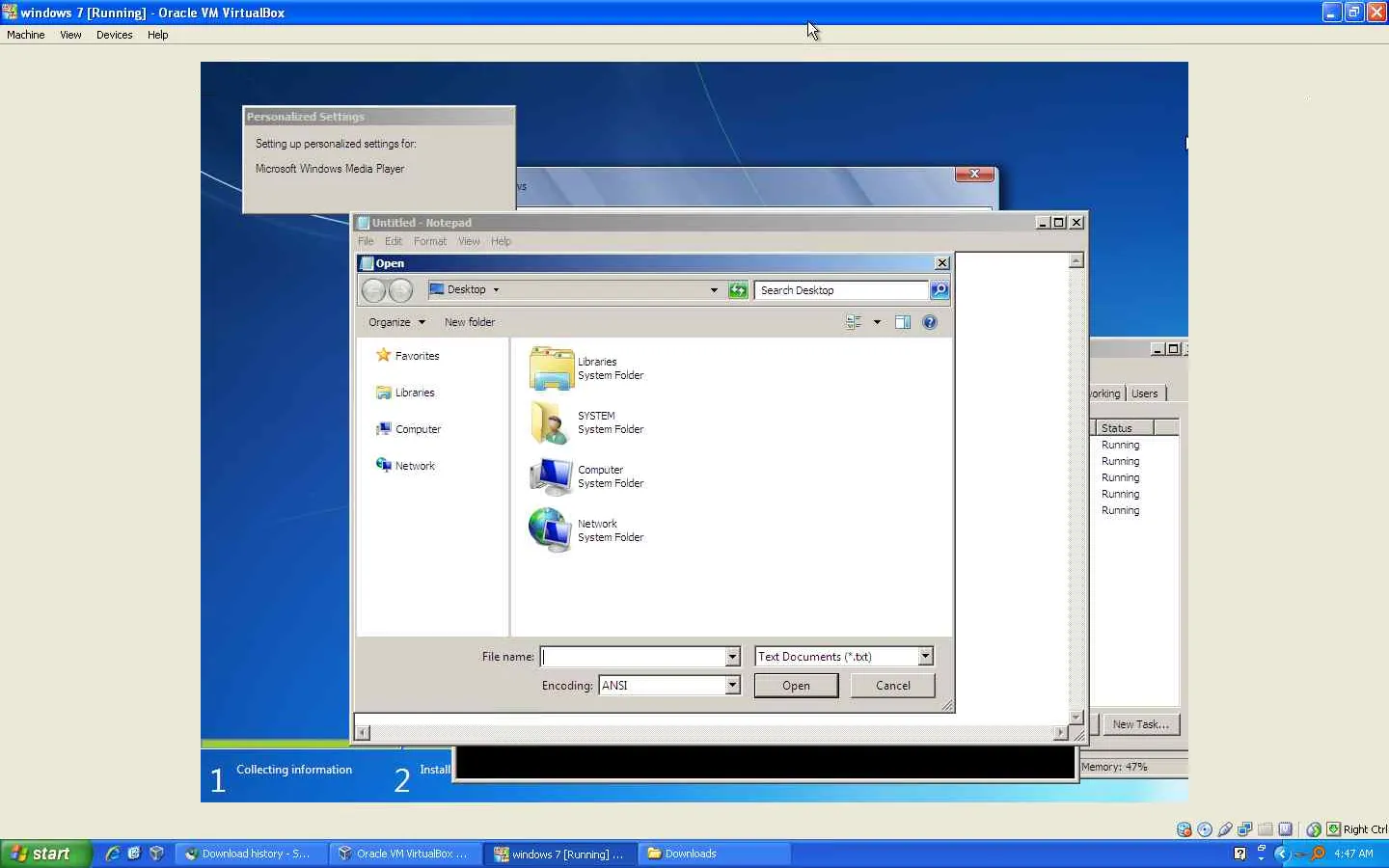Image resolution: width=1389 pixels, height=868 pixels.
Task: Click Notepad's horizontal scrollbar left arrow
Action: pyautogui.click(x=362, y=733)
